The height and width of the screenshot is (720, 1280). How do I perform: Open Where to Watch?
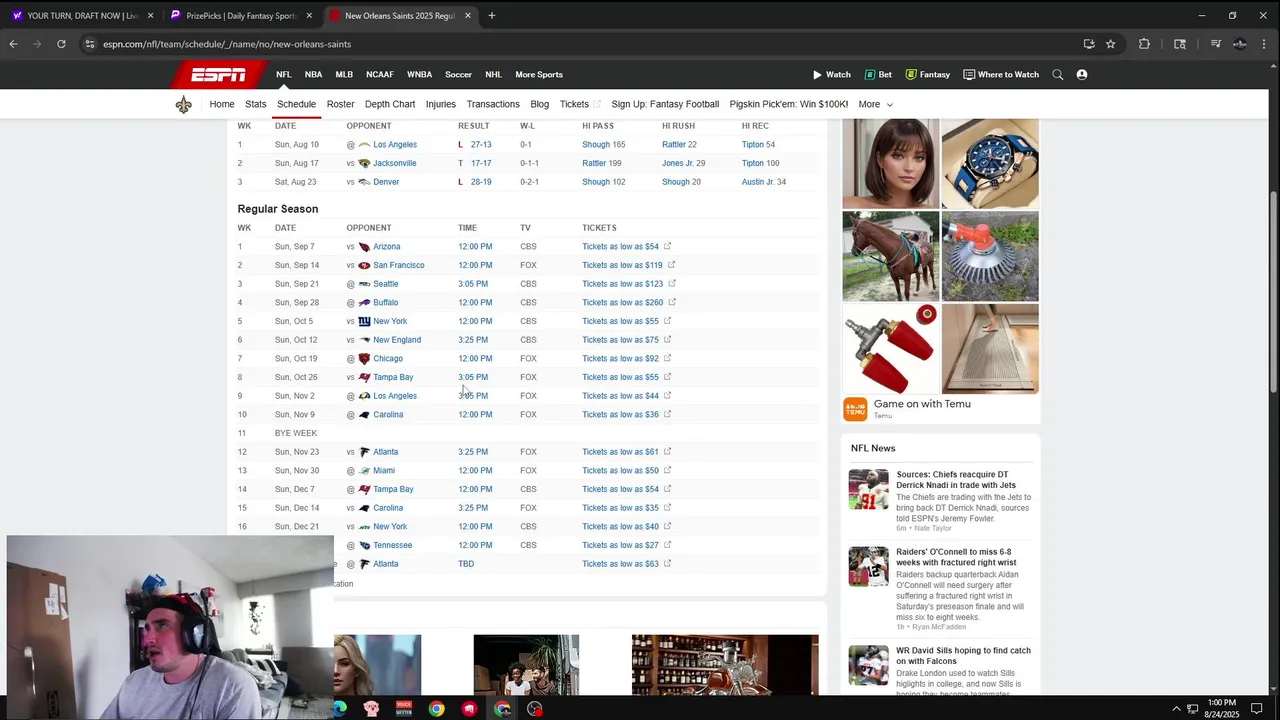coord(1000,75)
